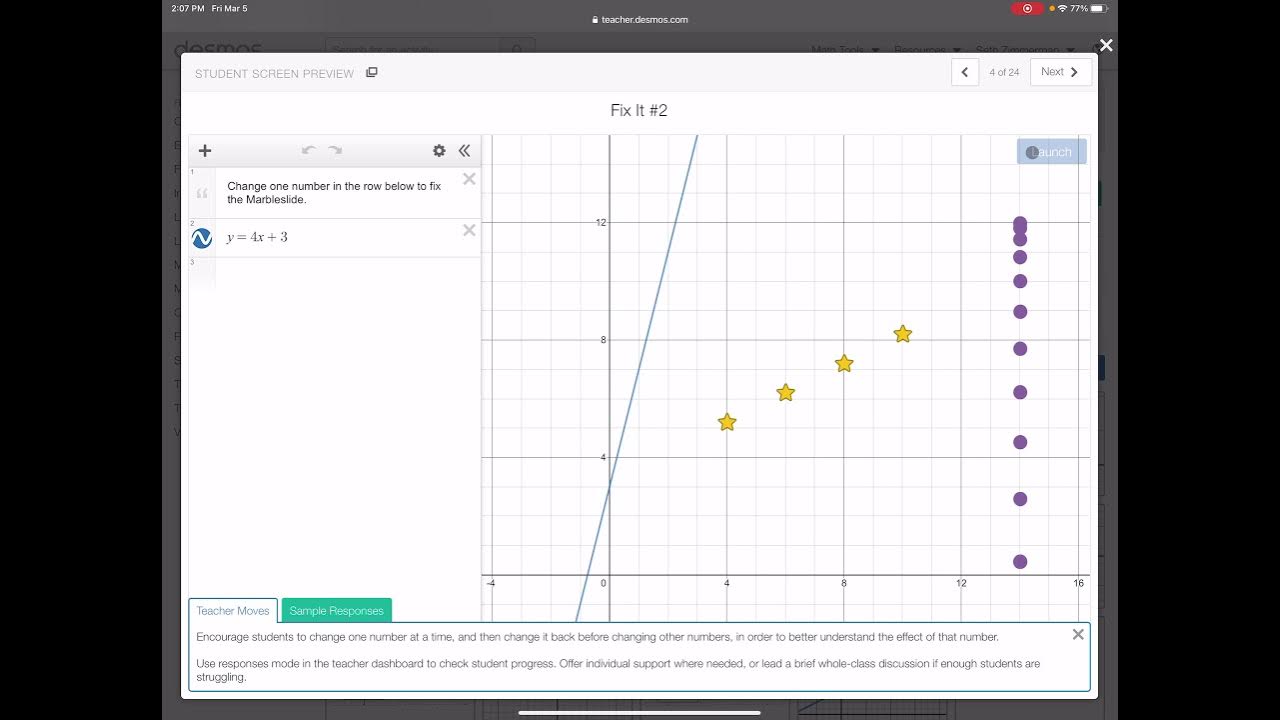Collapse the expression list with double chevron

click(464, 151)
